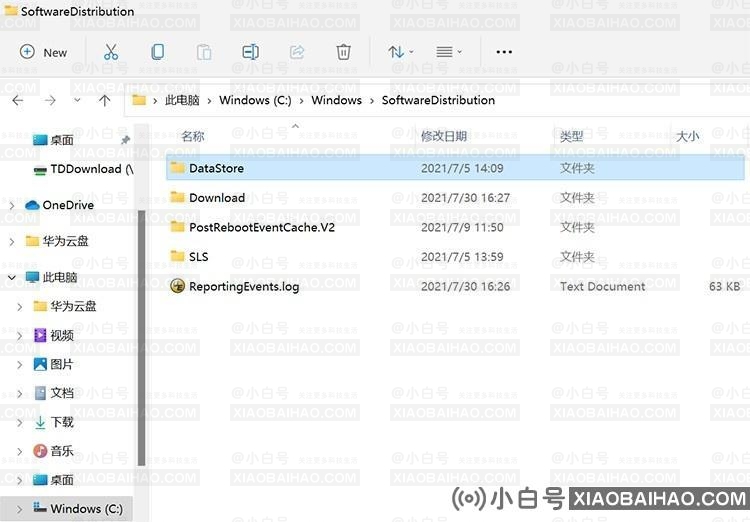Viewport: 750px width, 522px height.
Task: Go back with the back arrow
Action: pos(18,100)
